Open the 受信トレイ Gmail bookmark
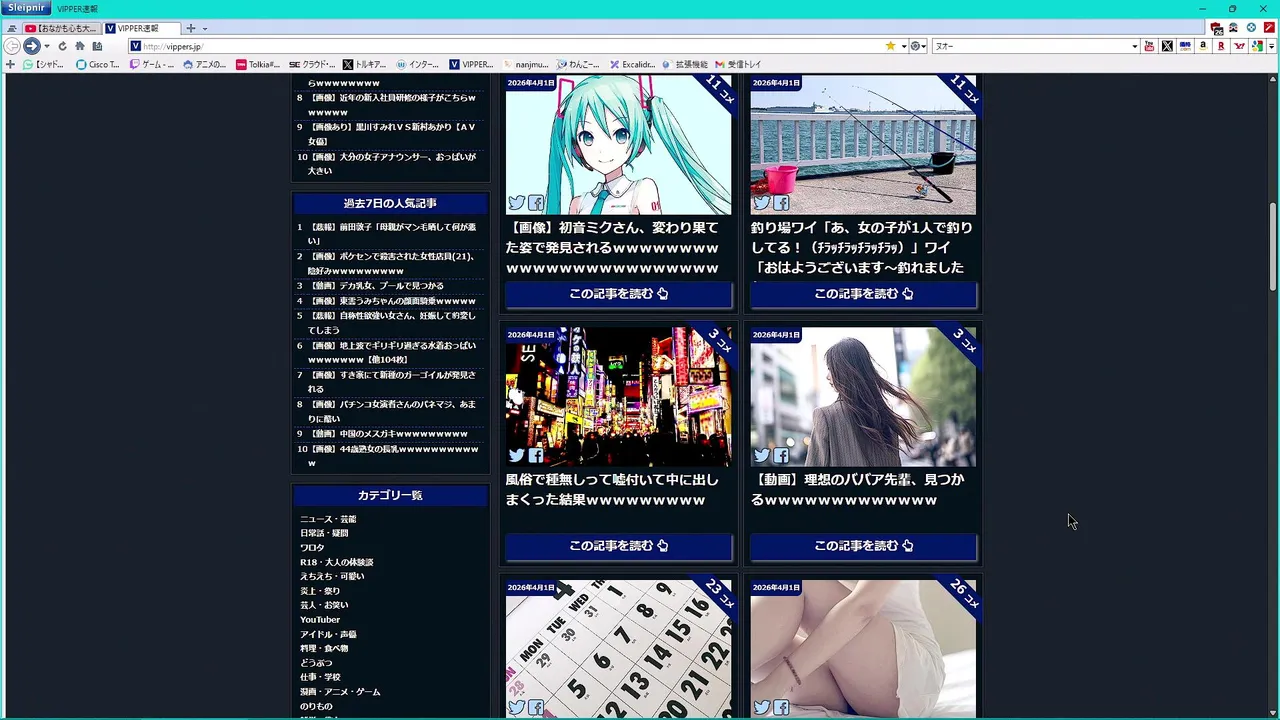The image size is (1280, 720). [738, 64]
